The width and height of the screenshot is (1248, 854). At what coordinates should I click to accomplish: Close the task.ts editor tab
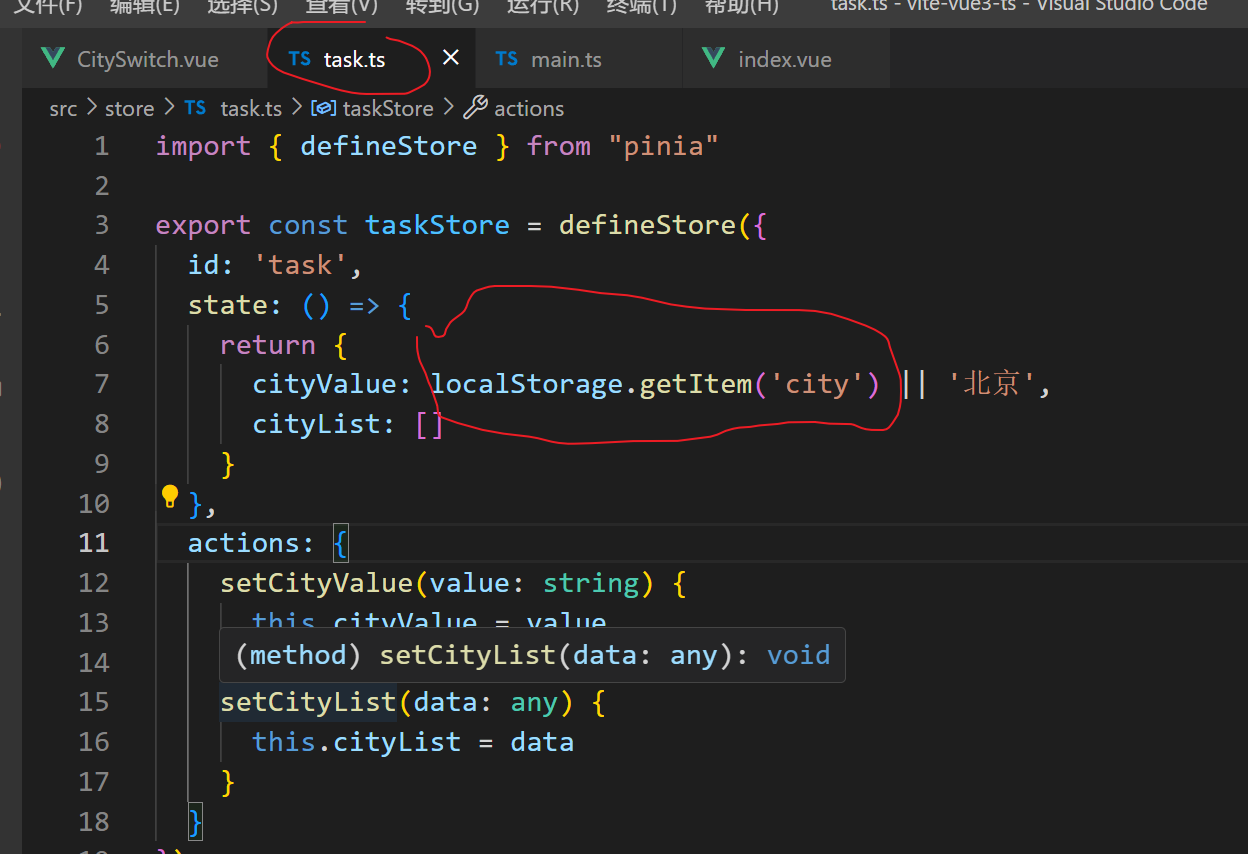tap(451, 58)
